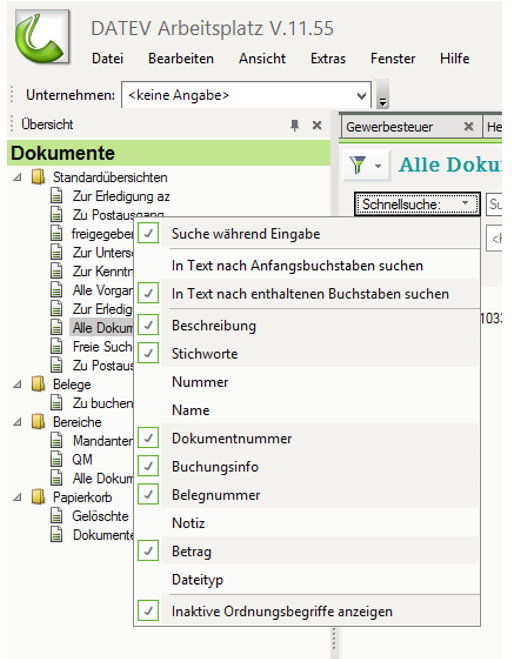
Task: Open the Bearbeiten menu
Action: (x=181, y=58)
